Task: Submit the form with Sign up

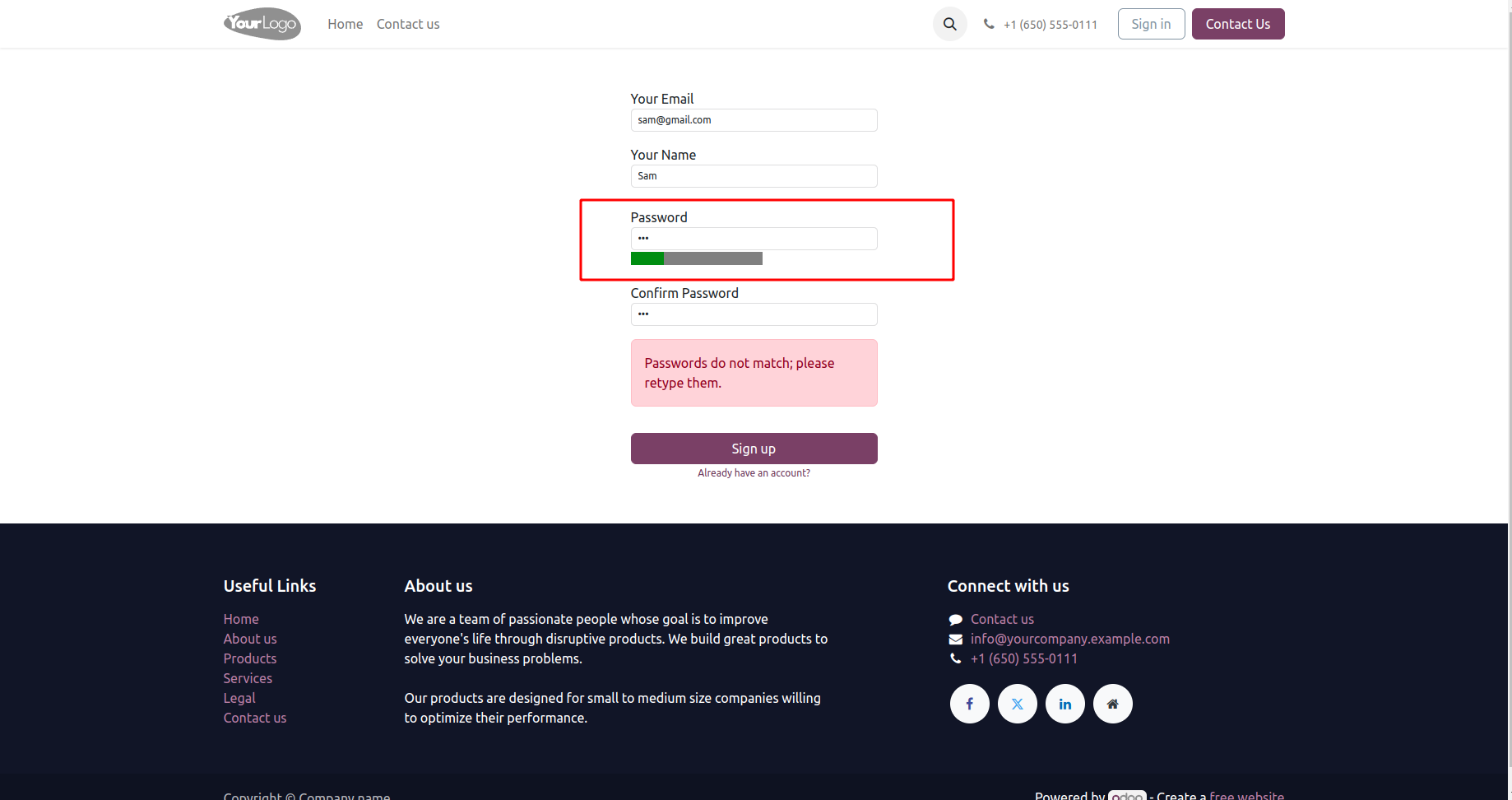Action: coord(754,449)
